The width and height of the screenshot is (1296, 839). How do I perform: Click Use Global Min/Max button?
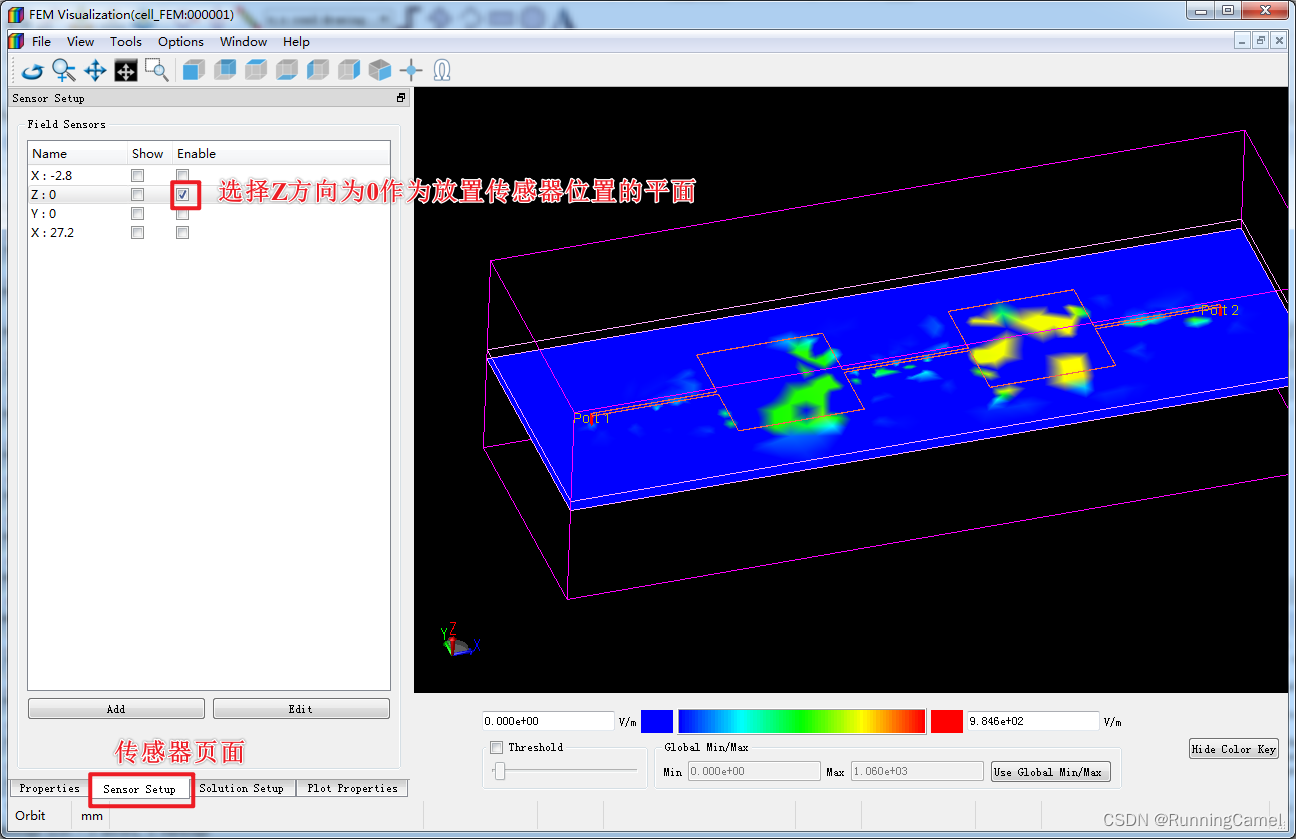coord(1050,771)
